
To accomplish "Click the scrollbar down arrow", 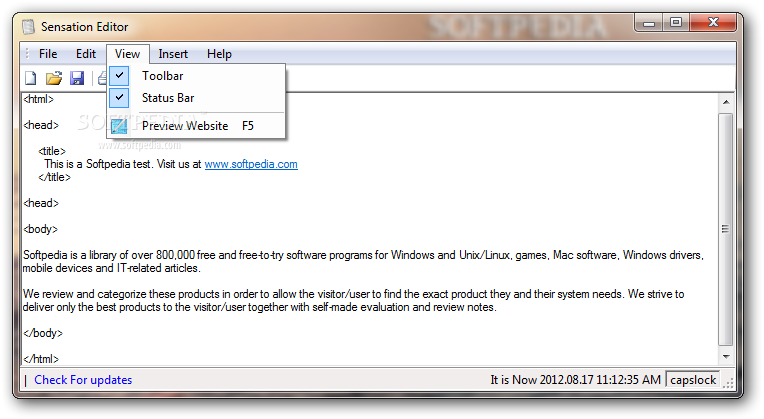I will (726, 357).
